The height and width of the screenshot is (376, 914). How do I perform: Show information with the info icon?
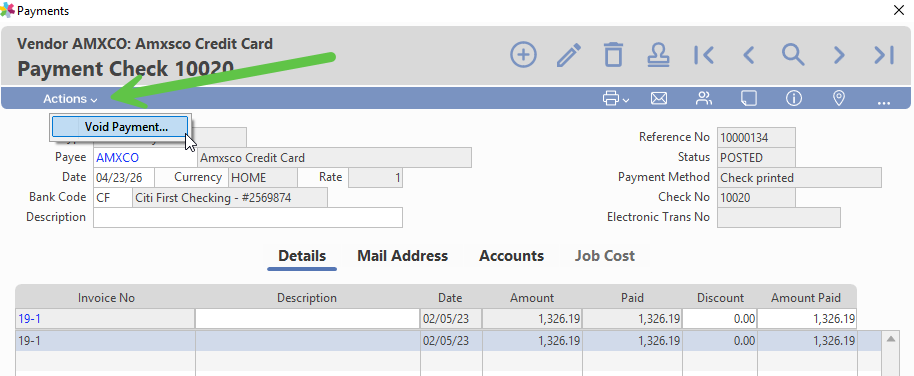point(794,99)
